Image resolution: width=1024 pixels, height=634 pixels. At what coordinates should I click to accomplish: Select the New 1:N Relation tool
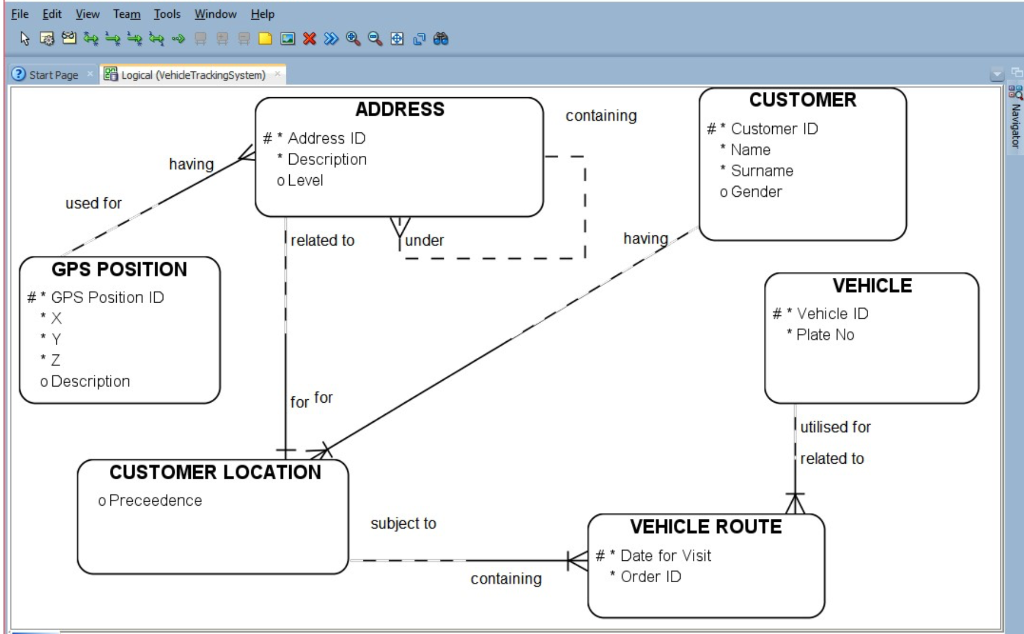tap(113, 38)
